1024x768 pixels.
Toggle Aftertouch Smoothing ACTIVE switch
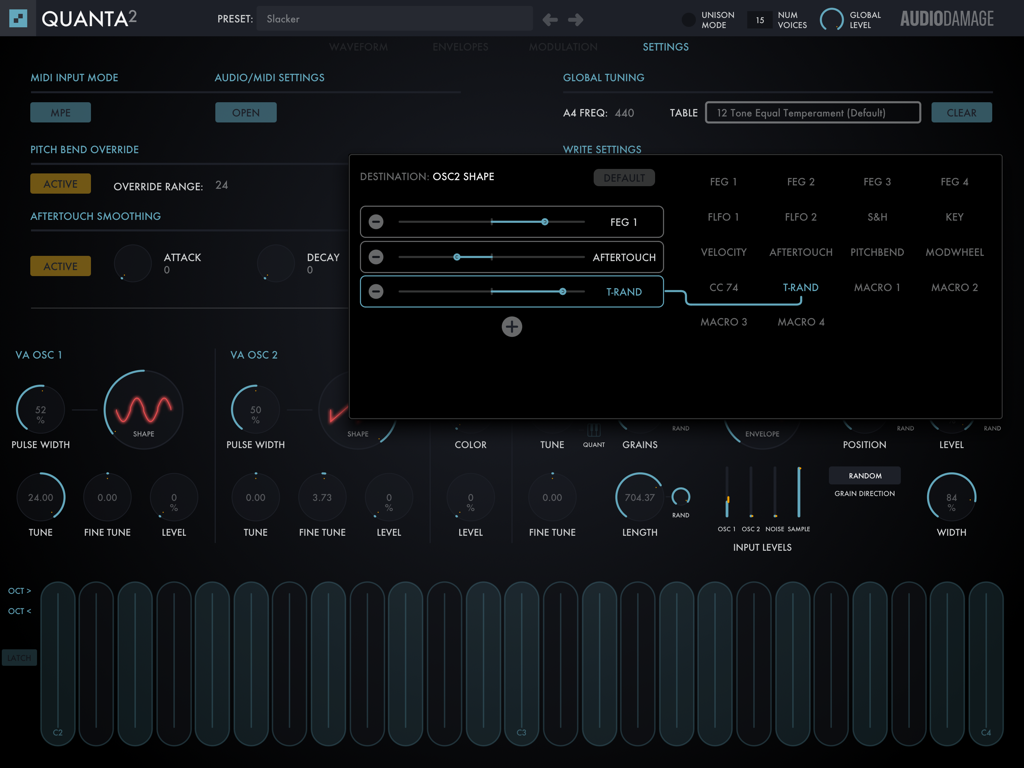tap(60, 265)
